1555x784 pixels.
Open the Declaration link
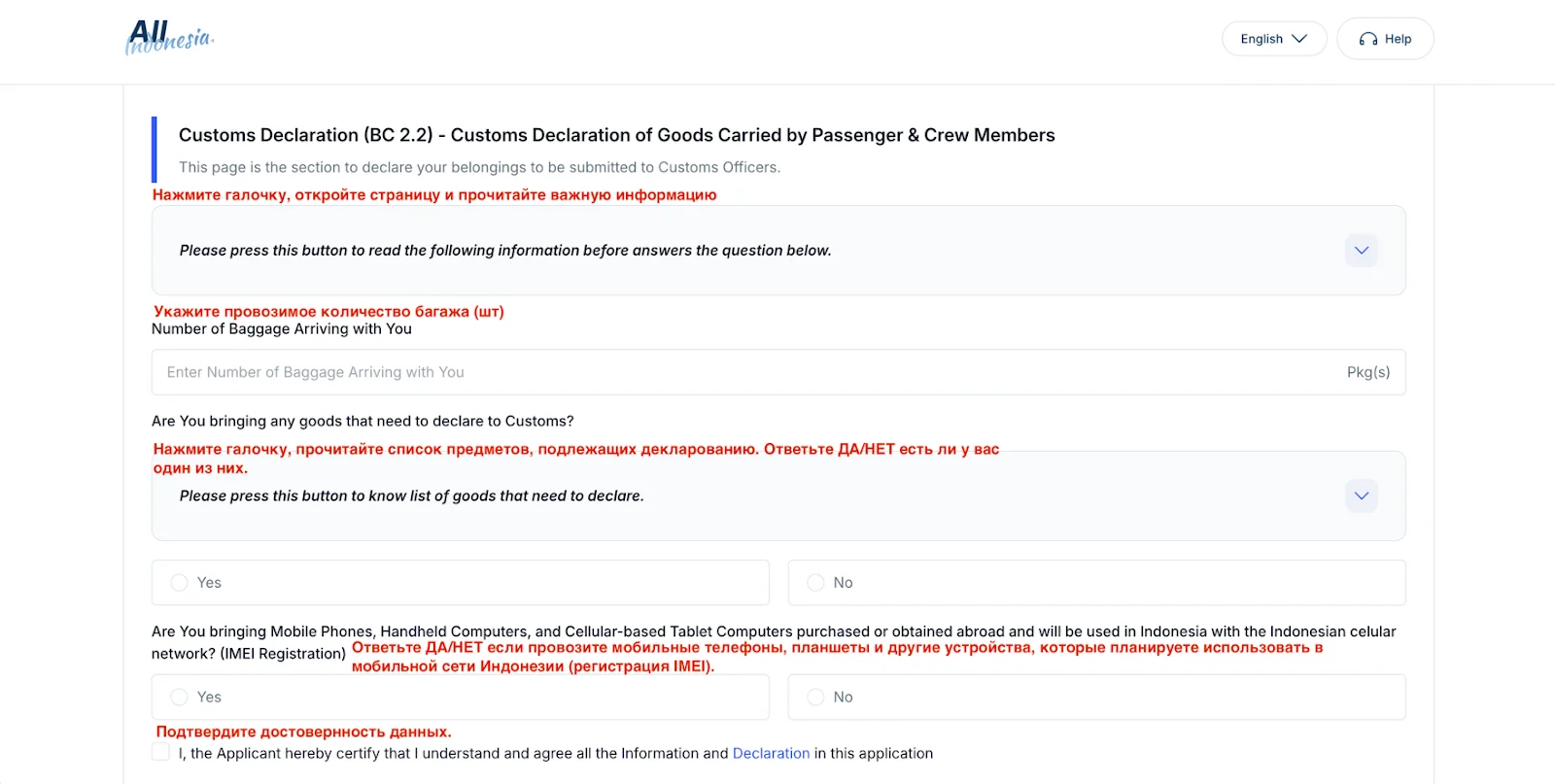click(771, 753)
